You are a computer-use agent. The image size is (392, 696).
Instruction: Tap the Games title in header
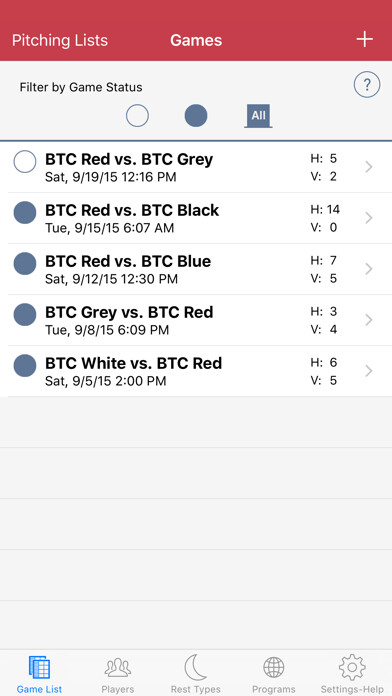(196, 40)
